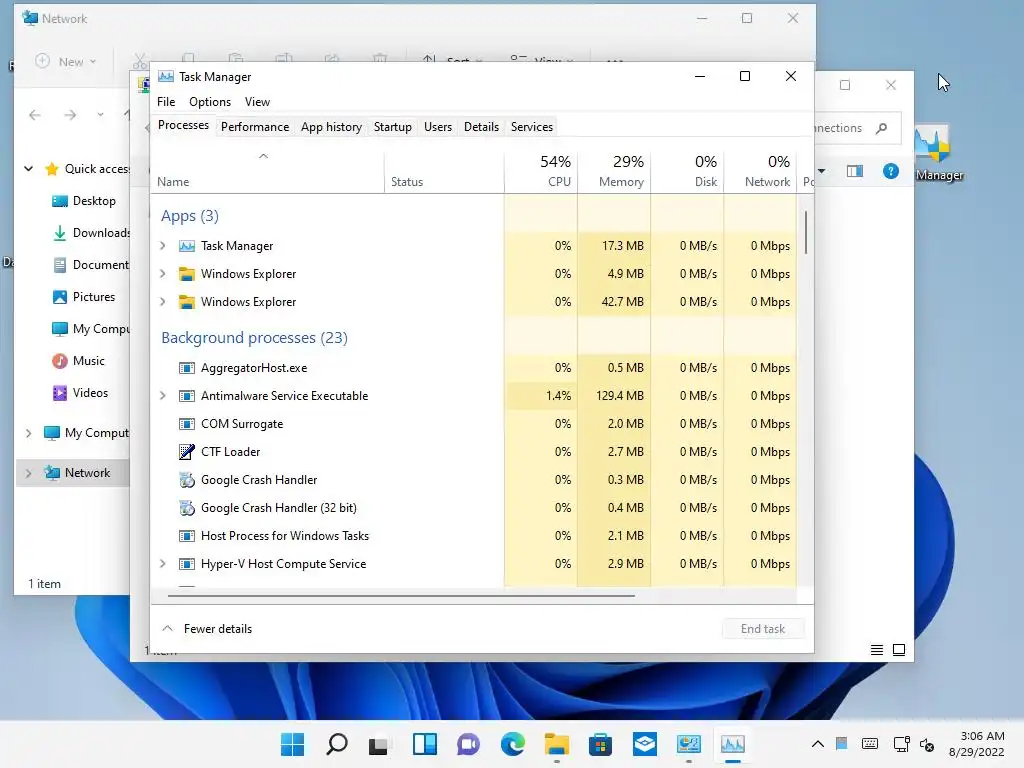Click the touch keyboard tray icon

pos(870,744)
